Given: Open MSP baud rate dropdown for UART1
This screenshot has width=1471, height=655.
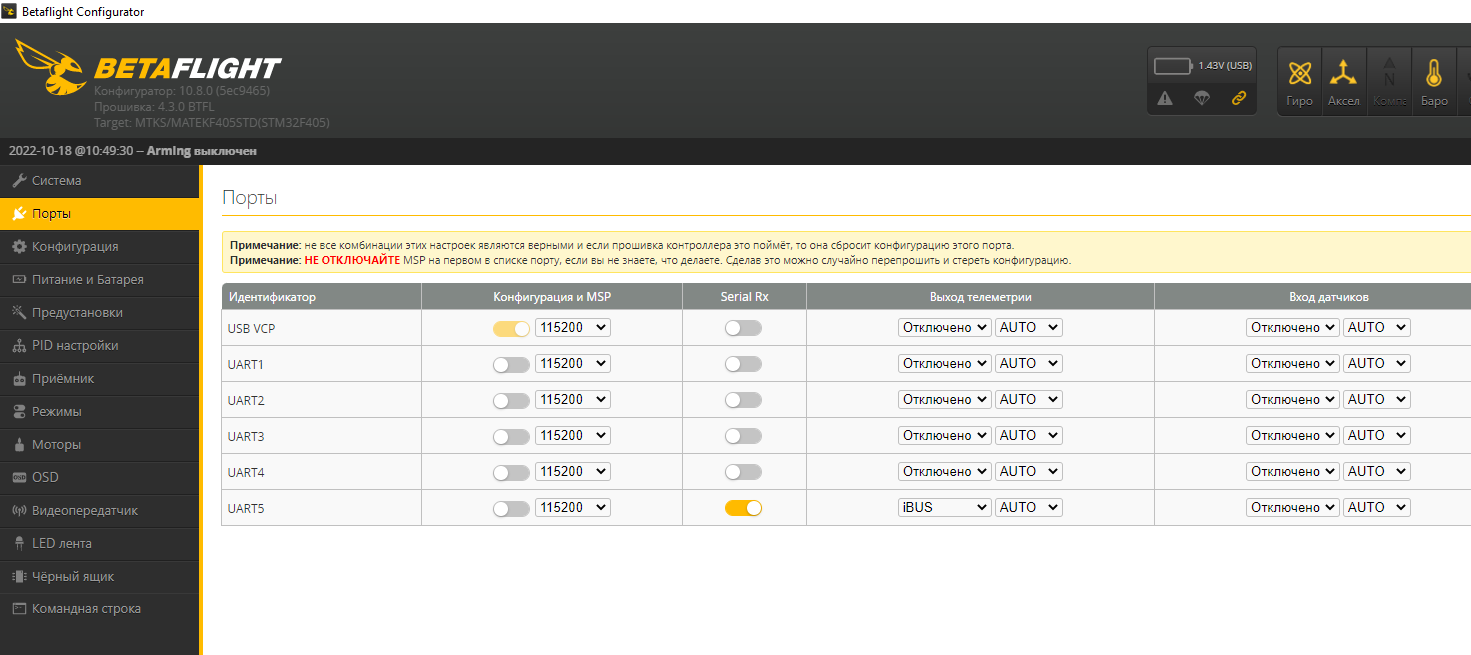Looking at the screenshot, I should pyautogui.click(x=572, y=364).
